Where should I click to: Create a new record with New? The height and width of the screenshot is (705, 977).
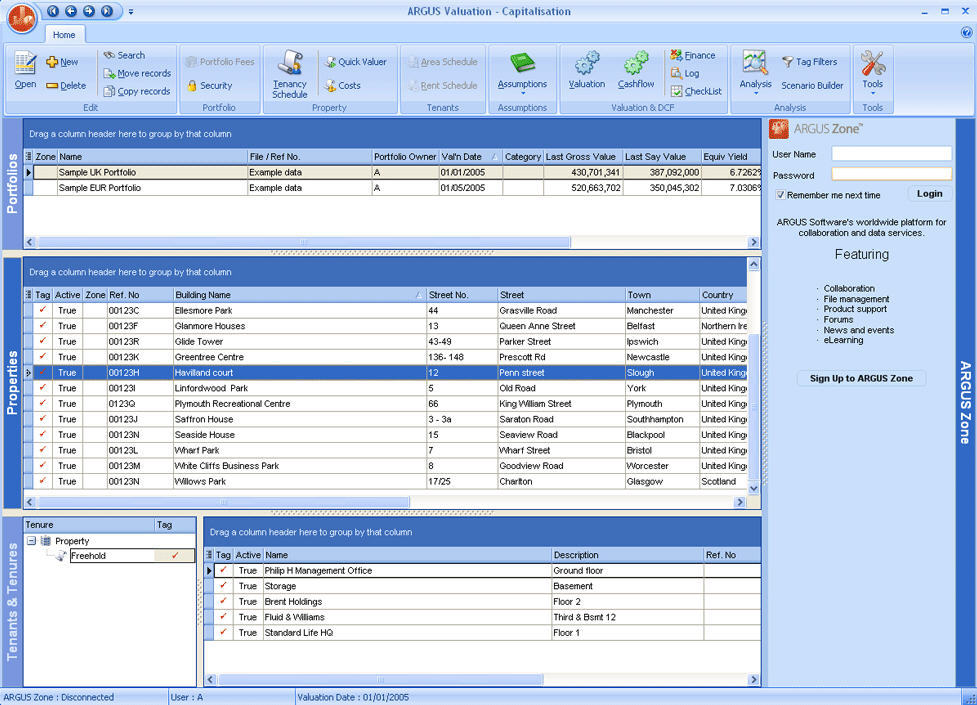pos(62,62)
